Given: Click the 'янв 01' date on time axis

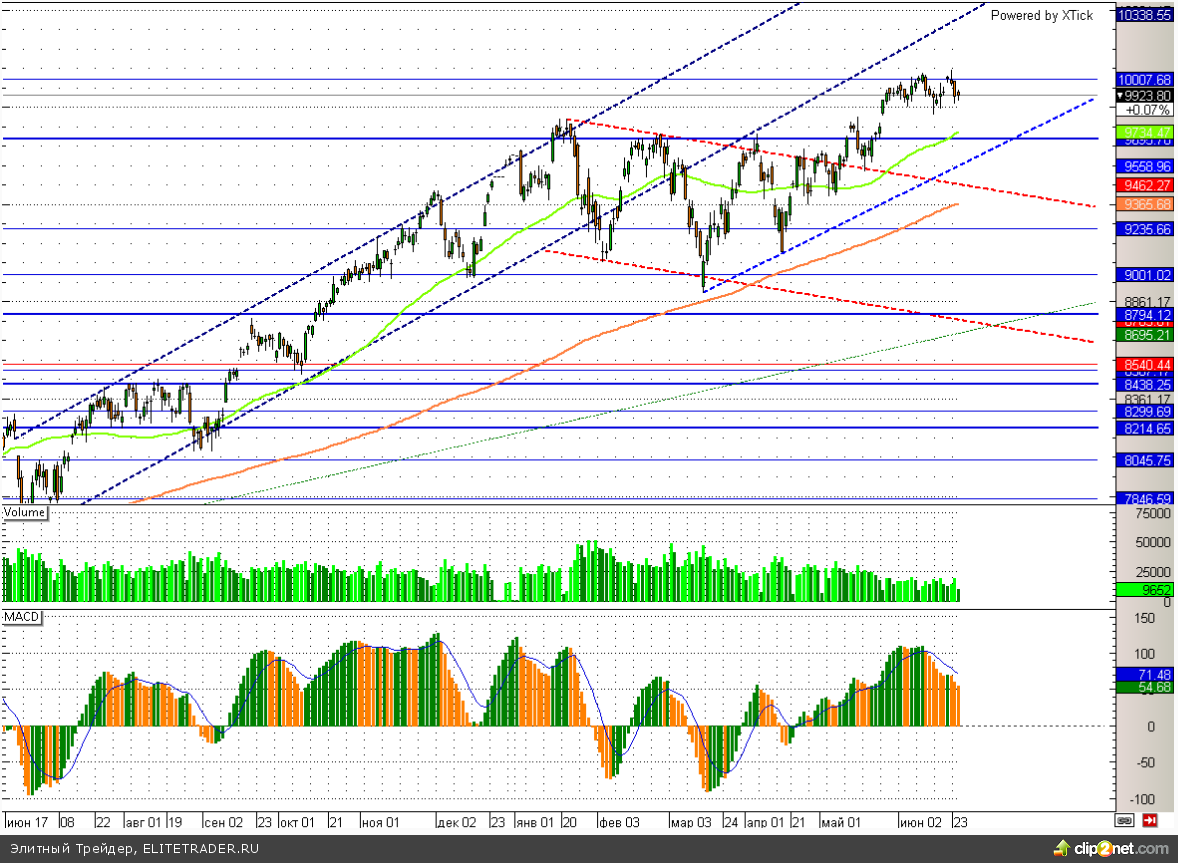Looking at the screenshot, I should coord(534,822).
